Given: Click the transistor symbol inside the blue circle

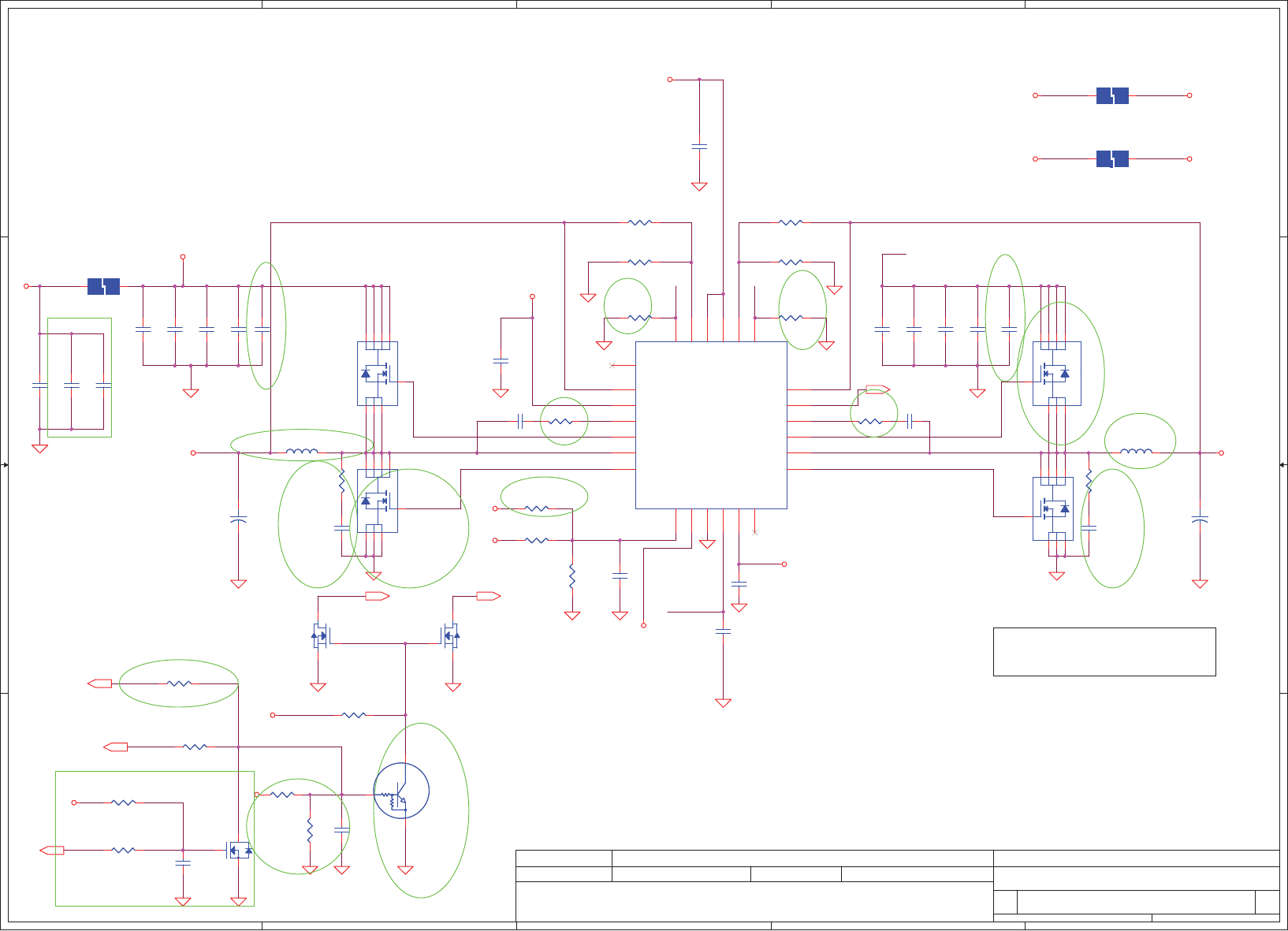Looking at the screenshot, I should coord(401,791).
